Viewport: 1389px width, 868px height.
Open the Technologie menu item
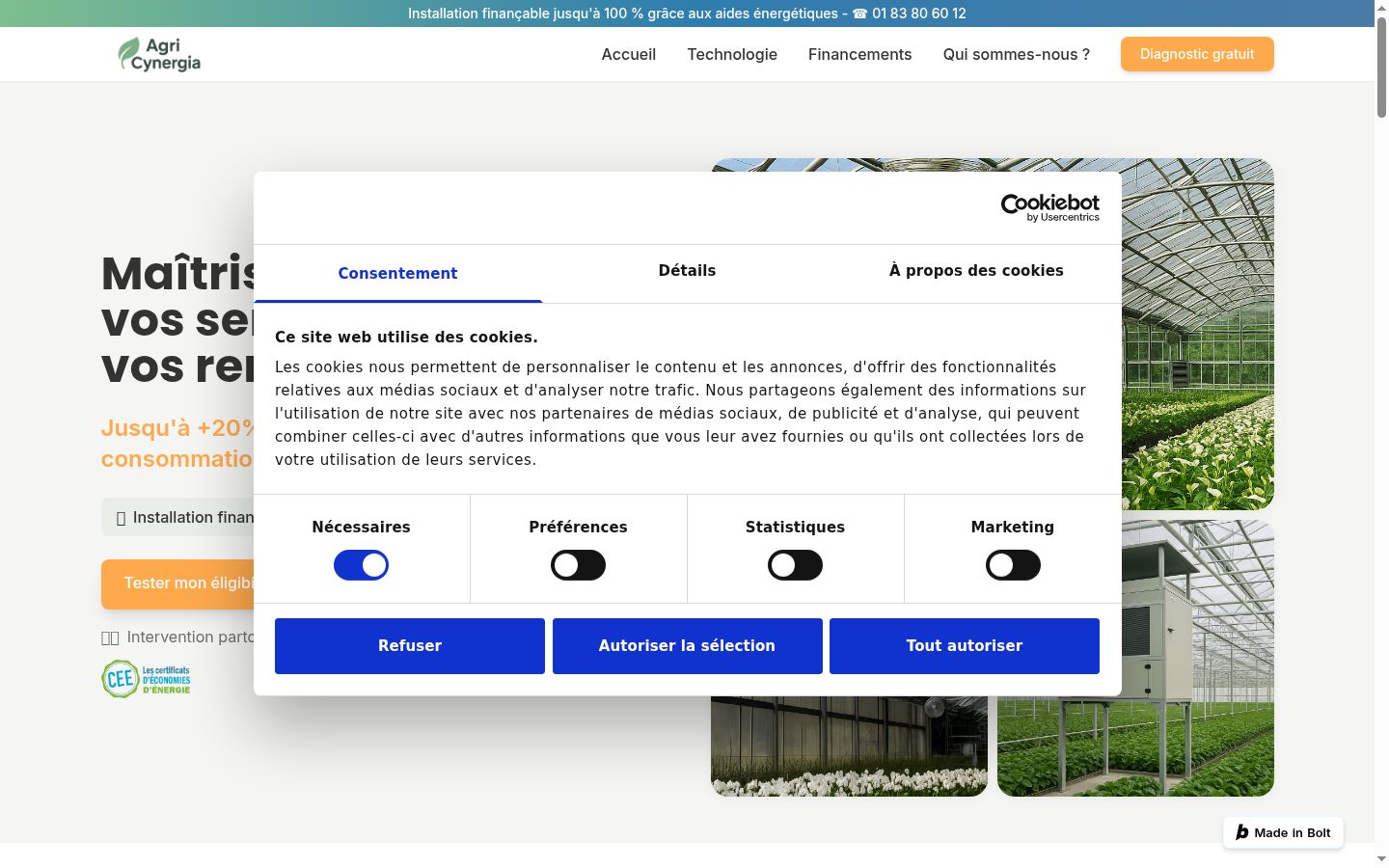(732, 54)
